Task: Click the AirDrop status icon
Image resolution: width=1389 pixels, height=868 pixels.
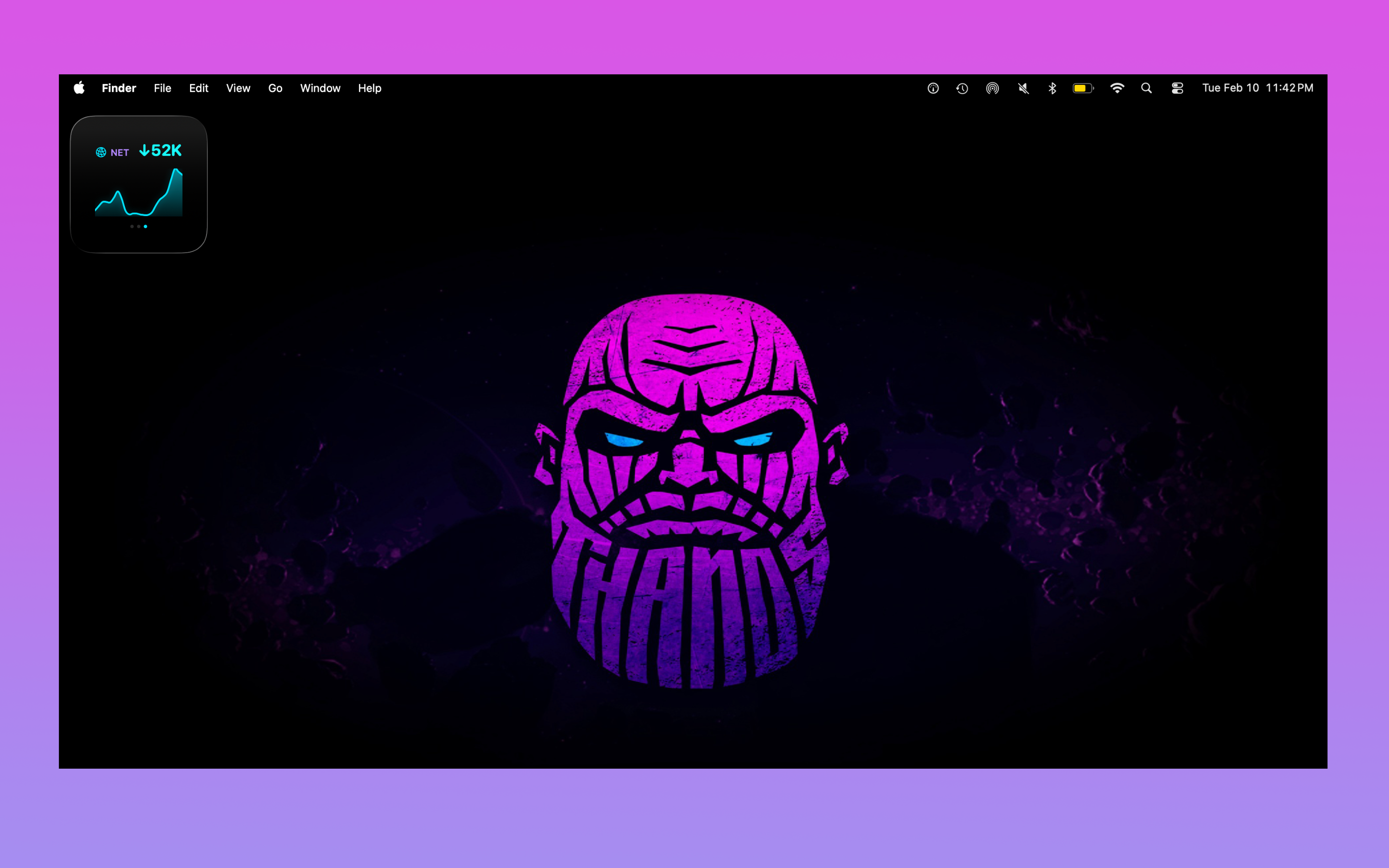Action: click(x=993, y=88)
